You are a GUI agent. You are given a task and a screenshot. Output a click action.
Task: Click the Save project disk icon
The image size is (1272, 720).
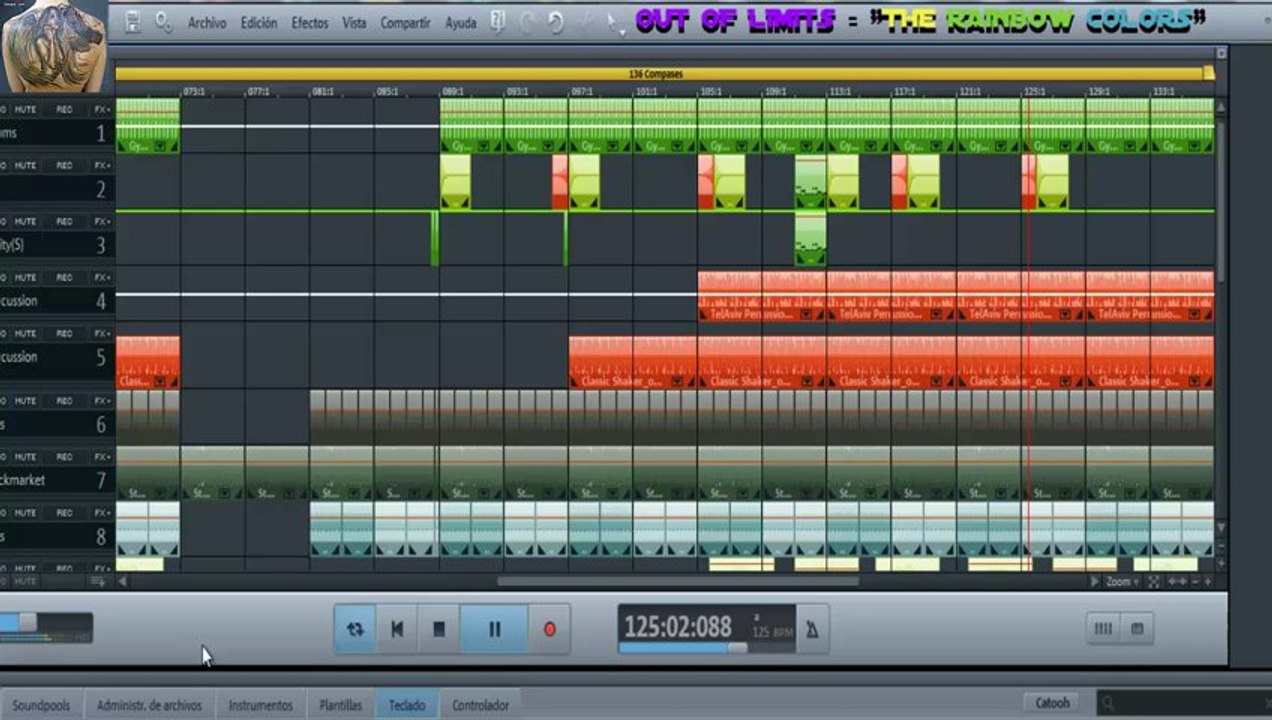tap(132, 21)
